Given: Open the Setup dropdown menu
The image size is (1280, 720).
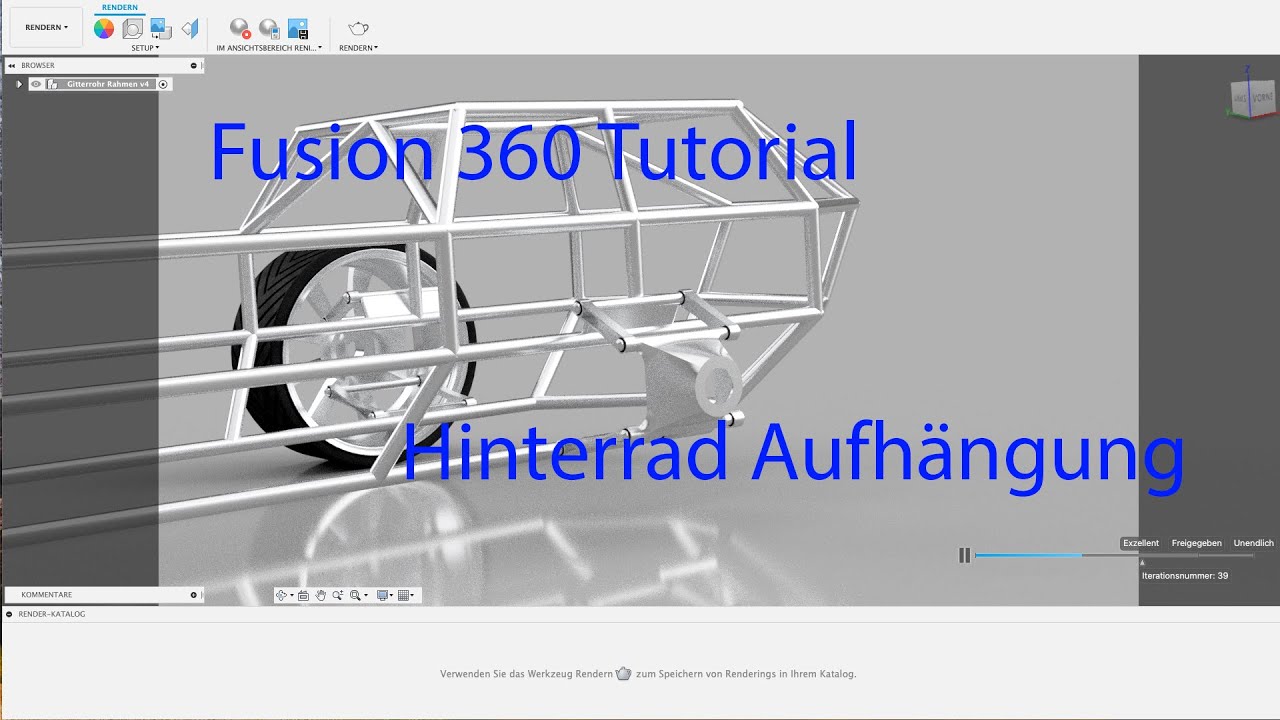Looking at the screenshot, I should pyautogui.click(x=145, y=48).
